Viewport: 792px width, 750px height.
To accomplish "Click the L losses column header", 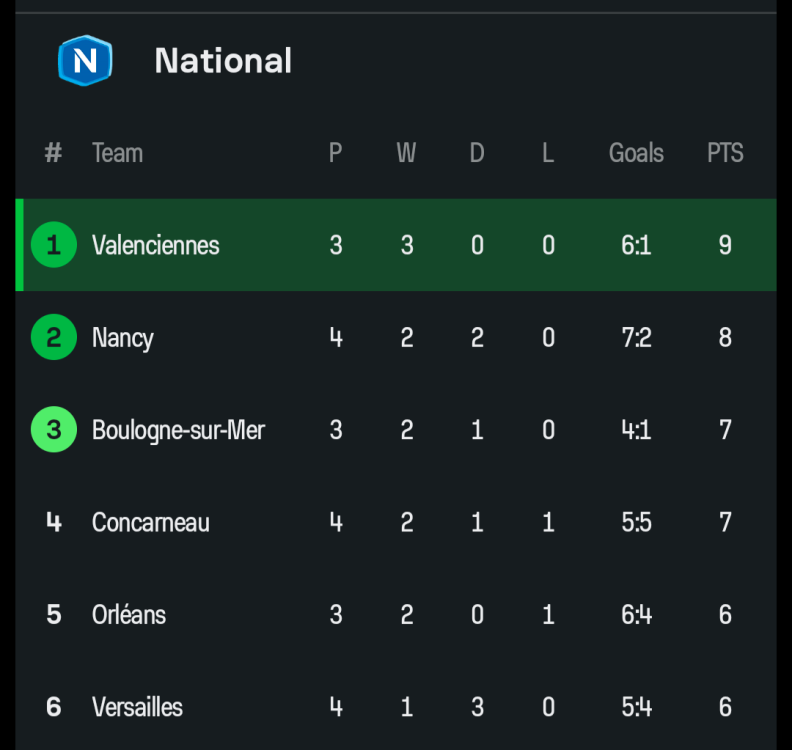I will (x=548, y=153).
